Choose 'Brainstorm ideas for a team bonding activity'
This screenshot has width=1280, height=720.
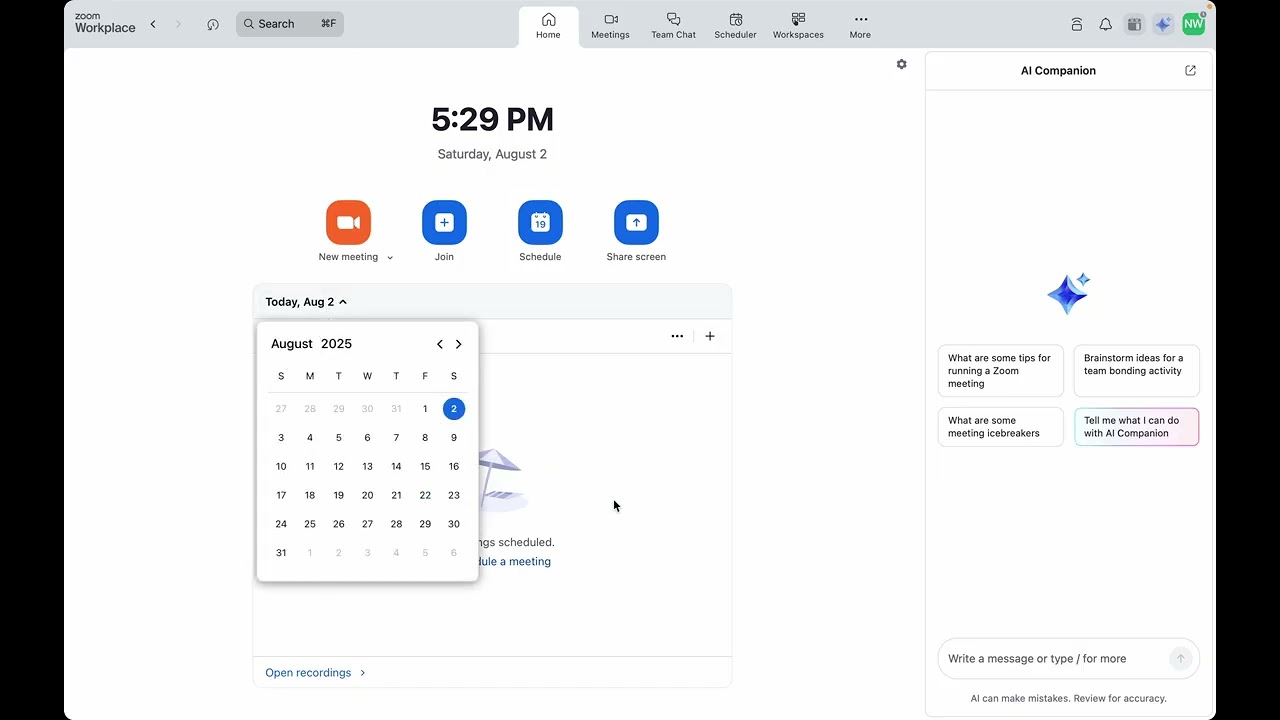tap(1136, 371)
